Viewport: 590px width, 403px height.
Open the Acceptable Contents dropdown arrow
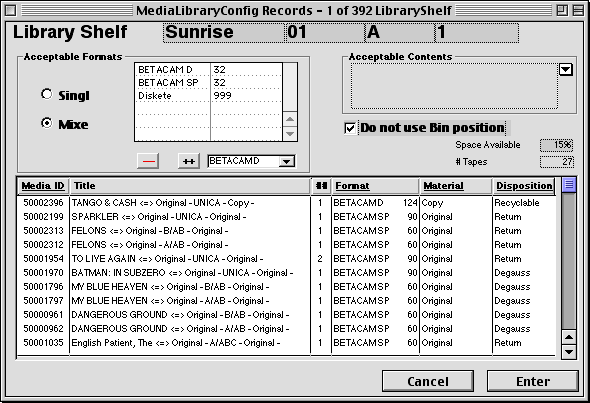(x=566, y=70)
